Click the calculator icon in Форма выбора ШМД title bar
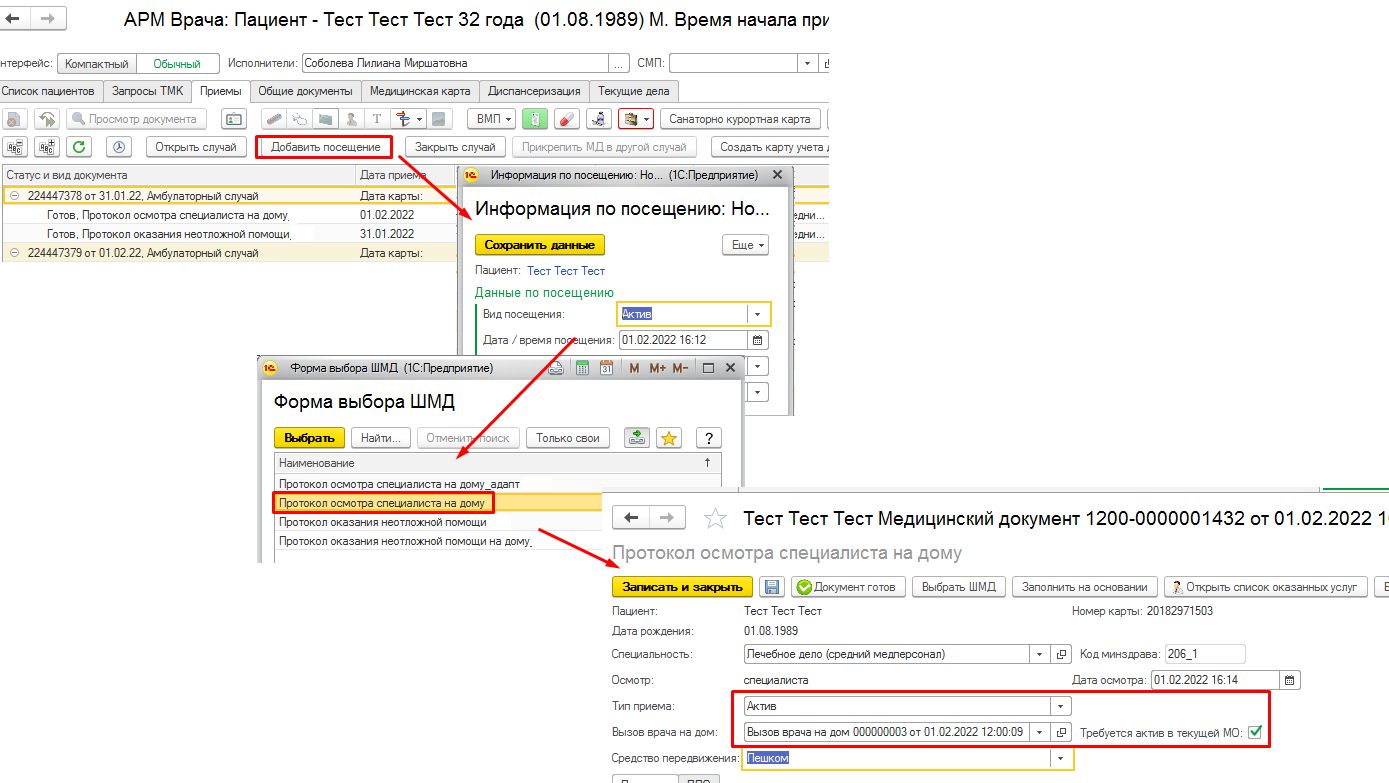 pos(583,368)
